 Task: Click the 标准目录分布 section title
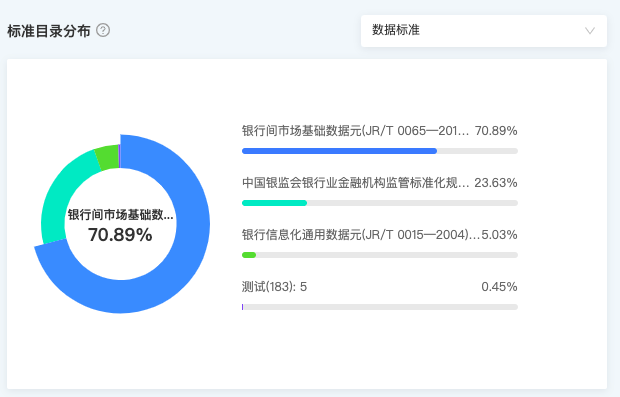49,31
